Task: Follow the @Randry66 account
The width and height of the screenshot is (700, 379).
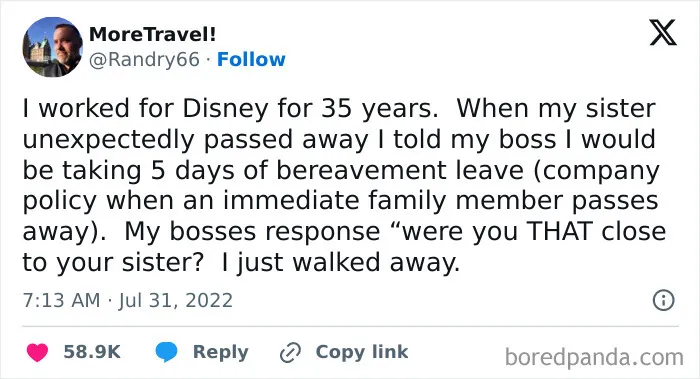Action: 251,59
